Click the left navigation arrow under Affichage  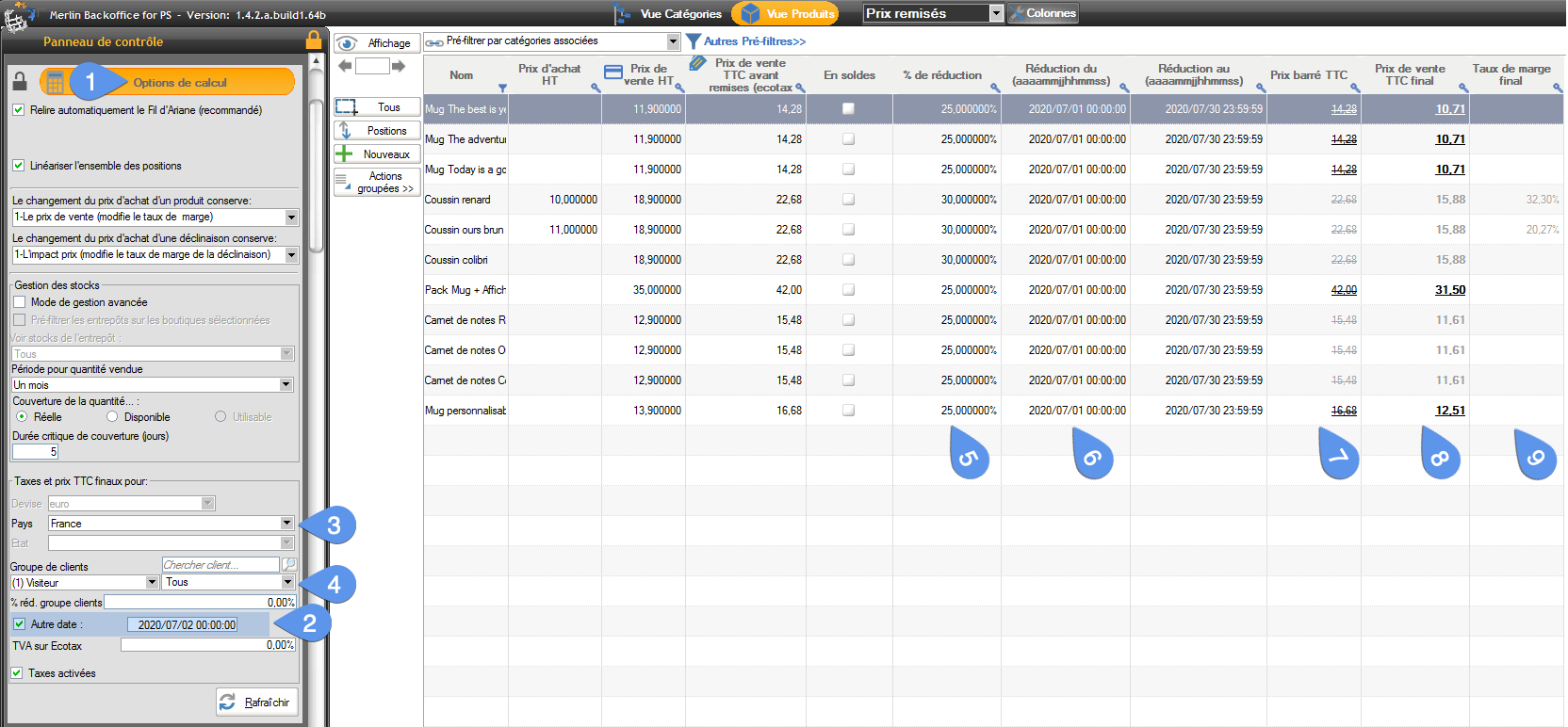(345, 66)
